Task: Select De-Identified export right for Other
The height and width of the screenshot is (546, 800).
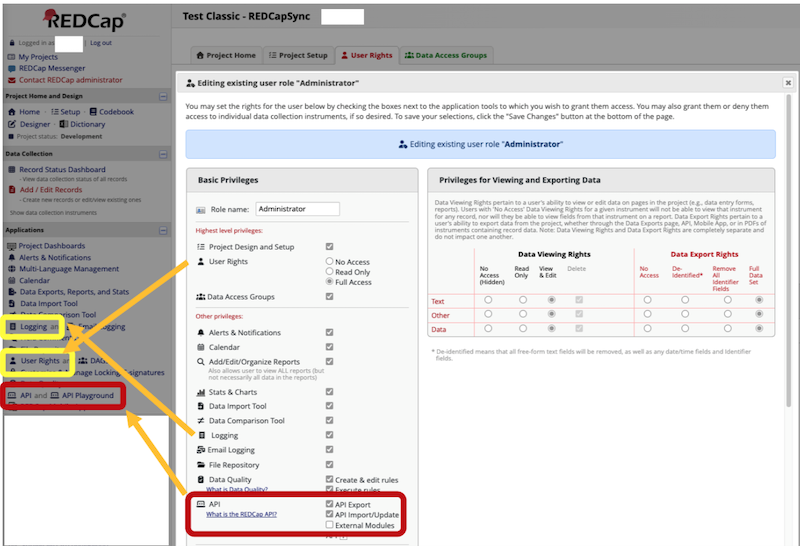Action: tap(685, 314)
